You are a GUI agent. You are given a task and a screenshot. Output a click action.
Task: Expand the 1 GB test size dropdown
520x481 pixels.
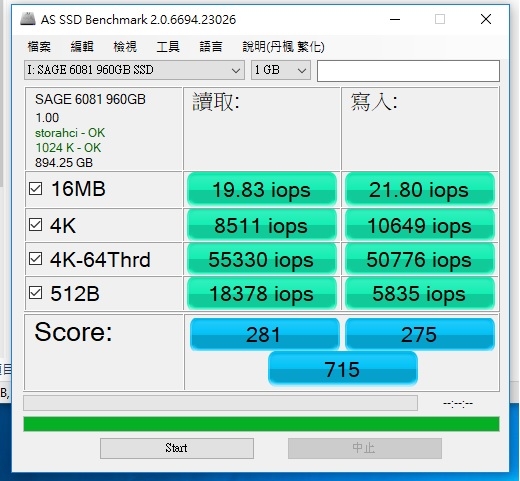coord(281,70)
